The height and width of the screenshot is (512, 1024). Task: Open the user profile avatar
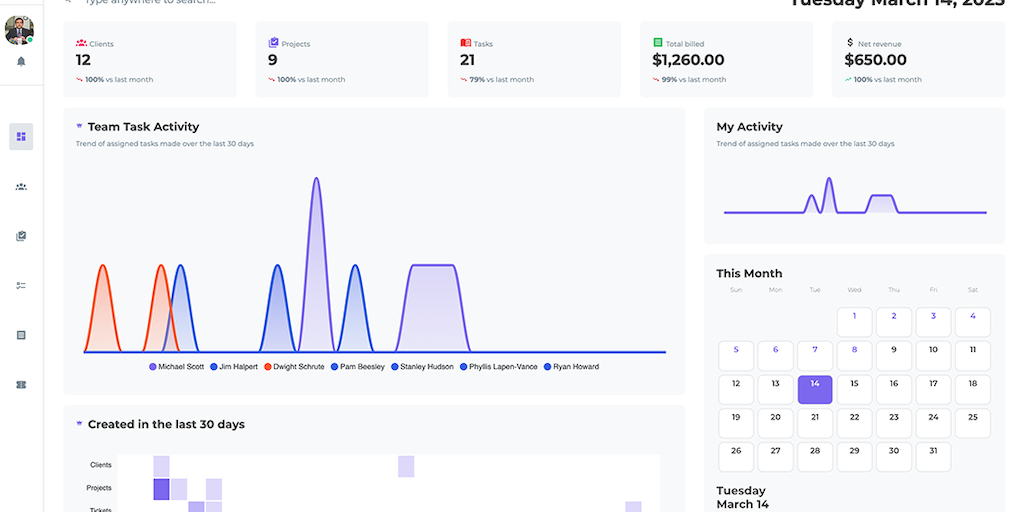(x=19, y=29)
